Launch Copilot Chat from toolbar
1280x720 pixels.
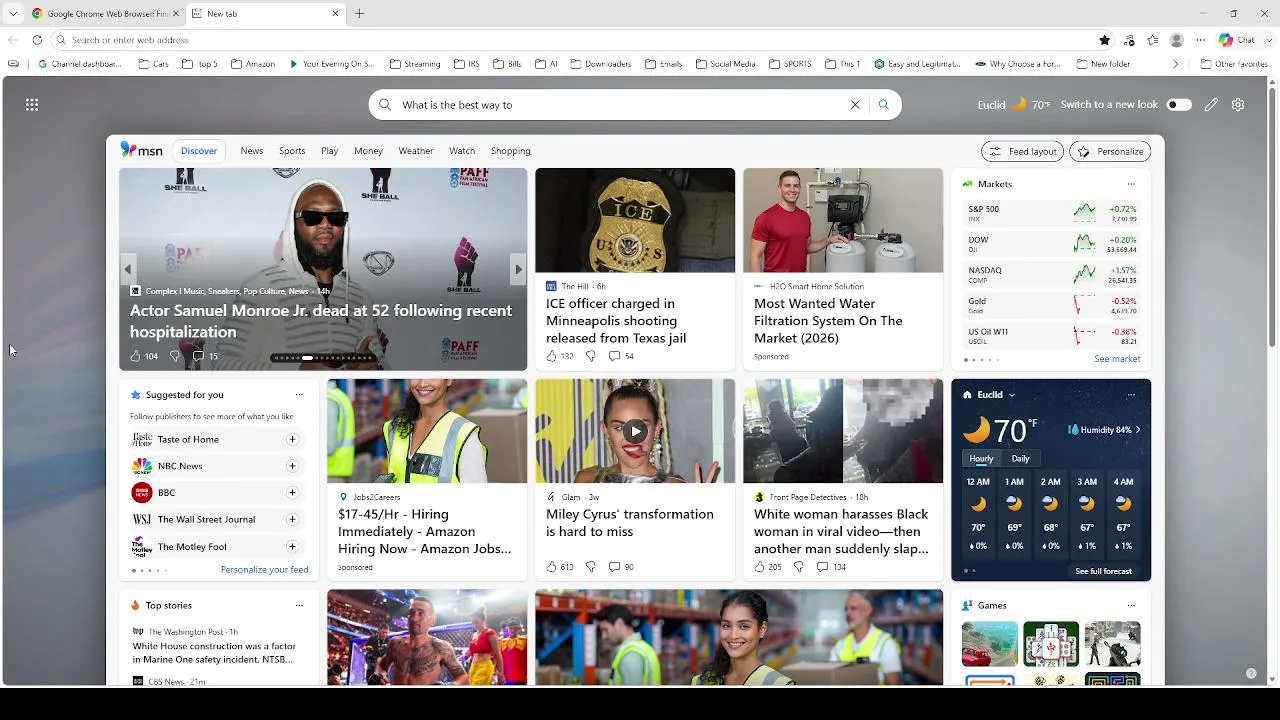coord(1236,40)
